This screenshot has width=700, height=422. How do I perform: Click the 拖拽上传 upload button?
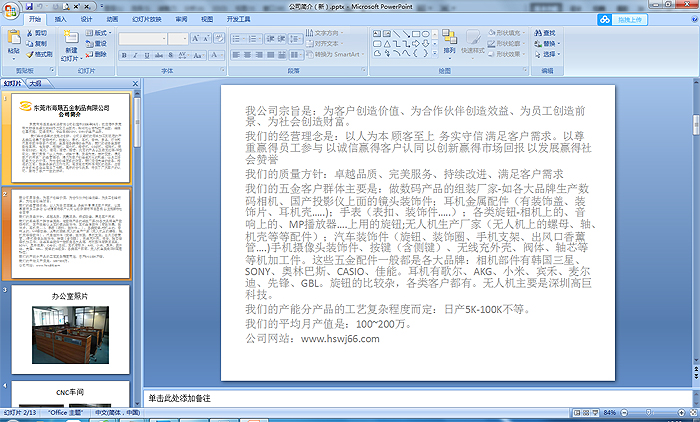click(628, 19)
